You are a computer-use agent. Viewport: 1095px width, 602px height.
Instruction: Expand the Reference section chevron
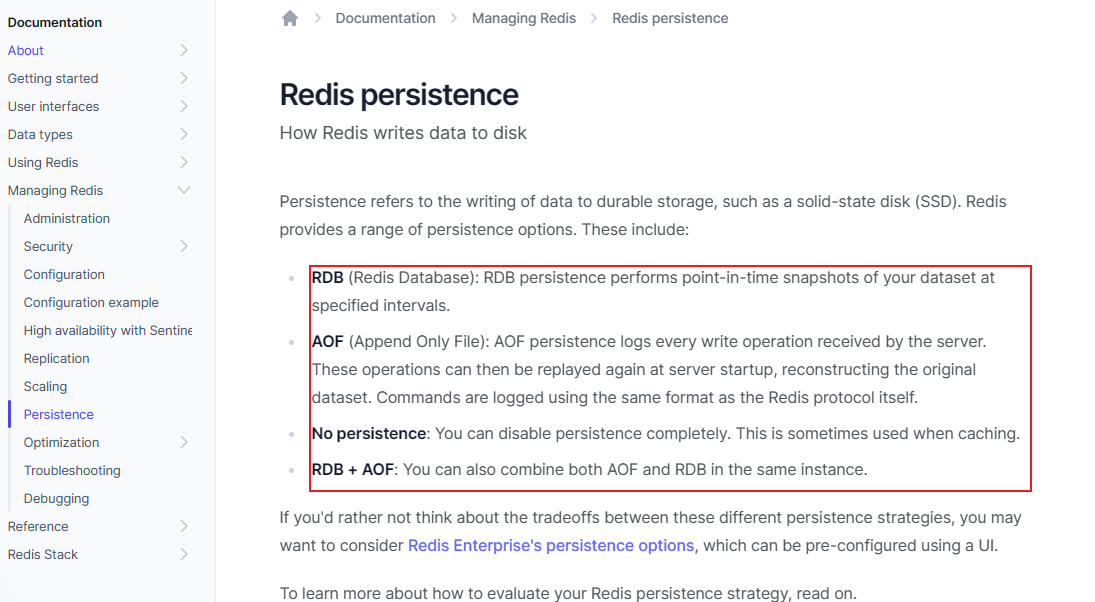pyautogui.click(x=184, y=526)
